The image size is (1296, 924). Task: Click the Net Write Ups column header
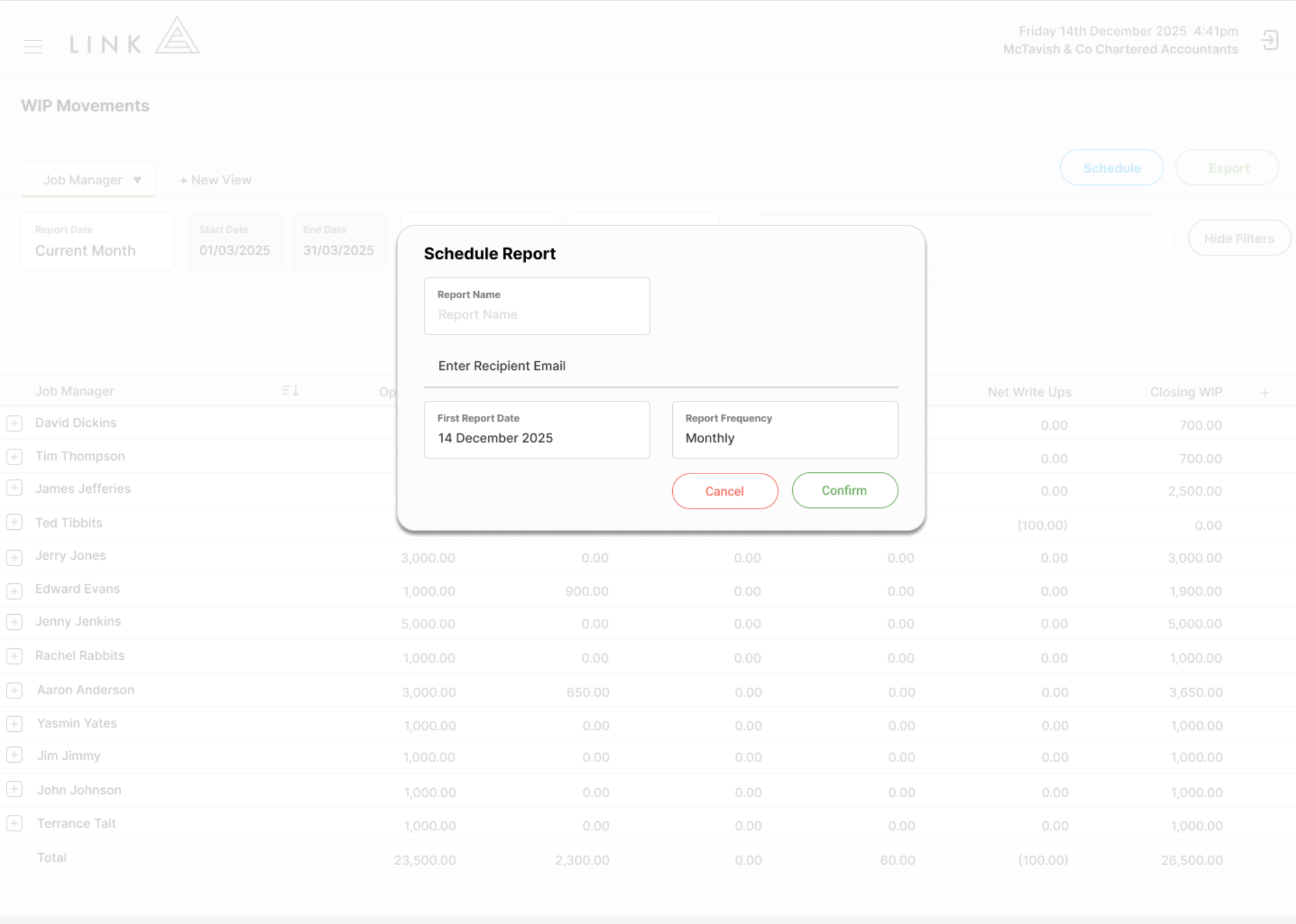(1029, 392)
